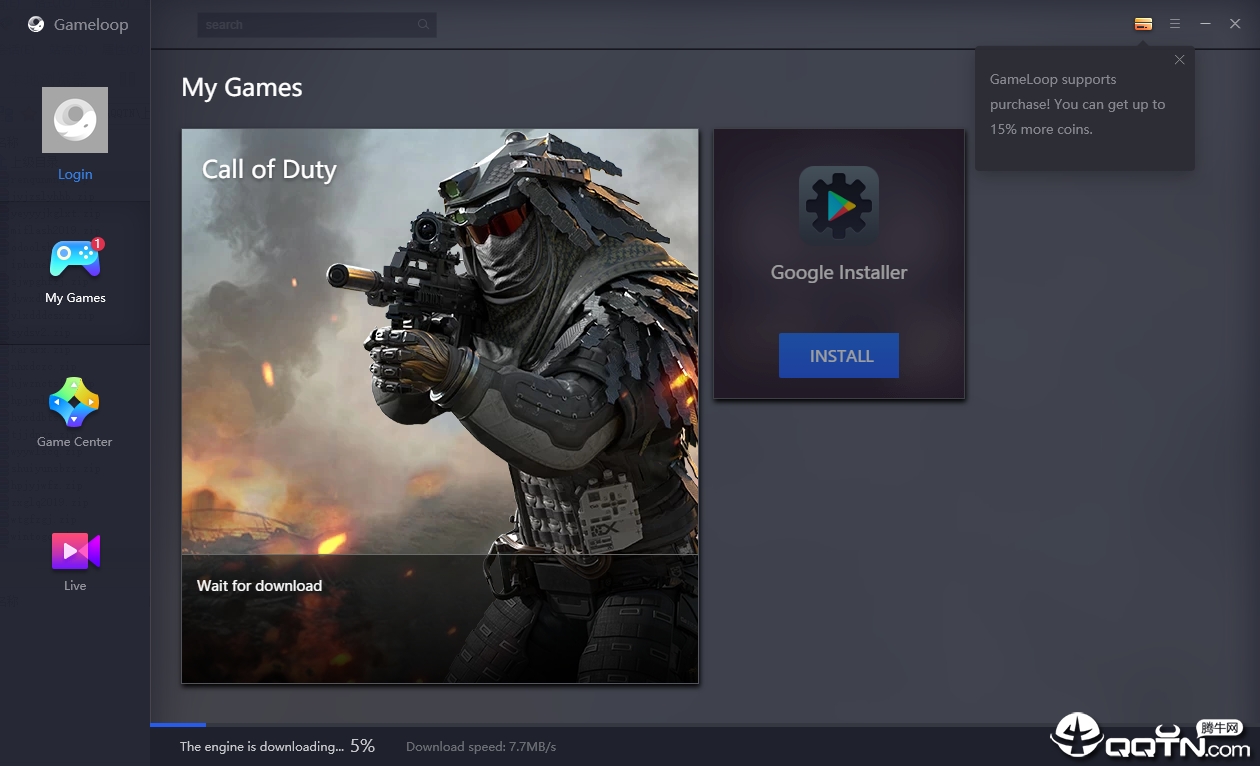The image size is (1260, 766).
Task: Close the Gameloop window
Action: pyautogui.click(x=1235, y=24)
